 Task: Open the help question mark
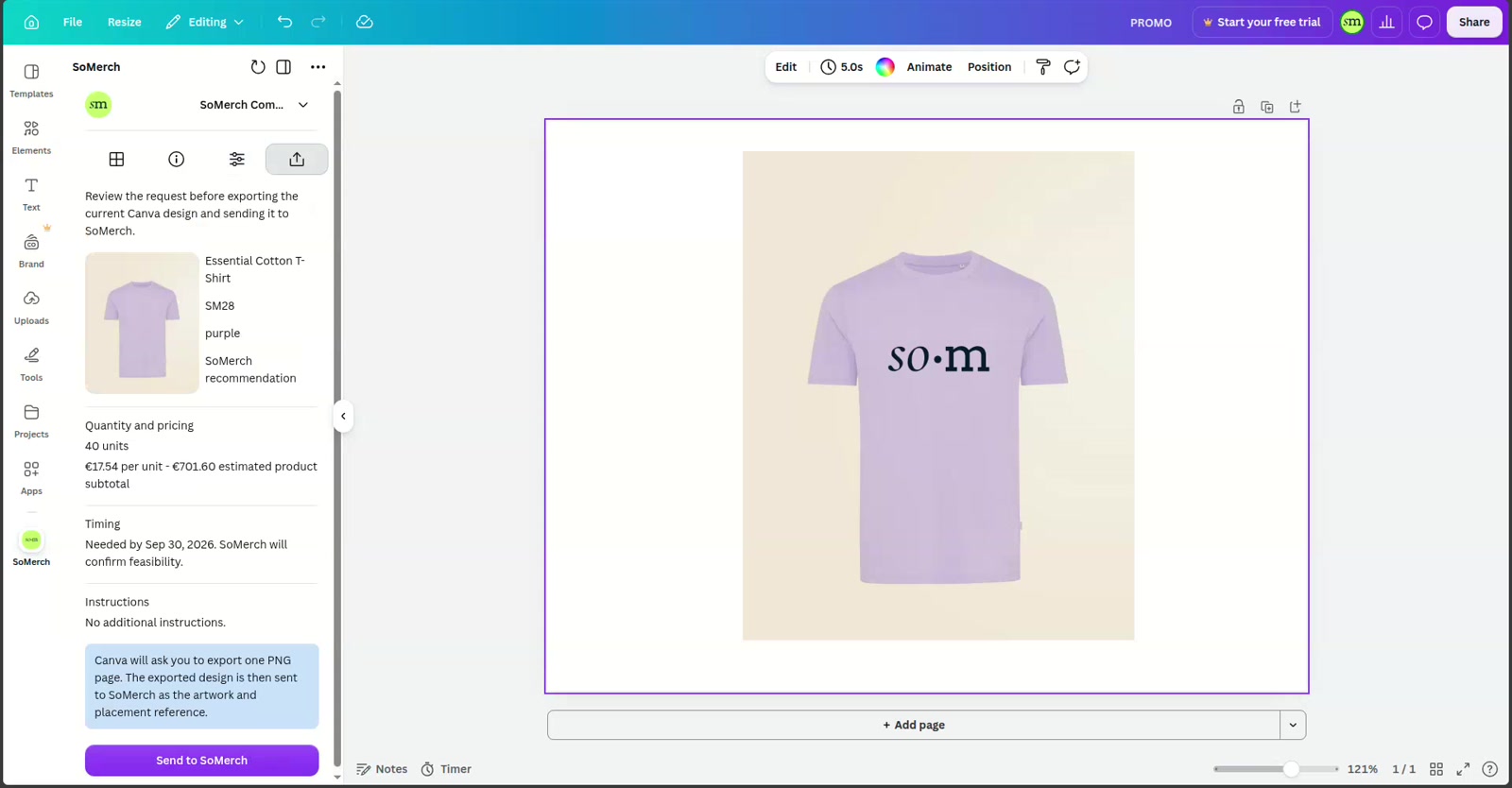point(1490,769)
